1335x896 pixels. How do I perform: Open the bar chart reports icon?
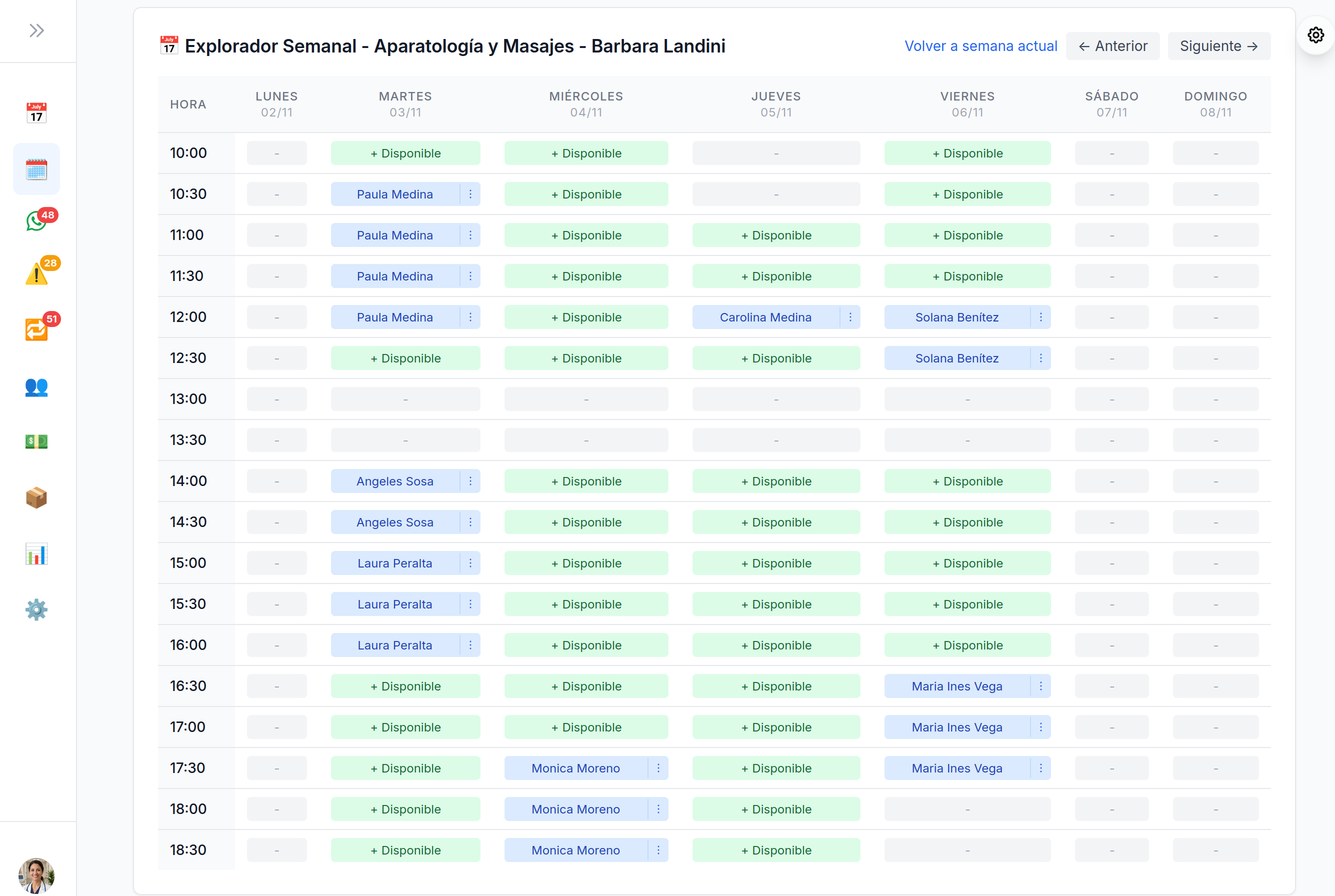[36, 553]
